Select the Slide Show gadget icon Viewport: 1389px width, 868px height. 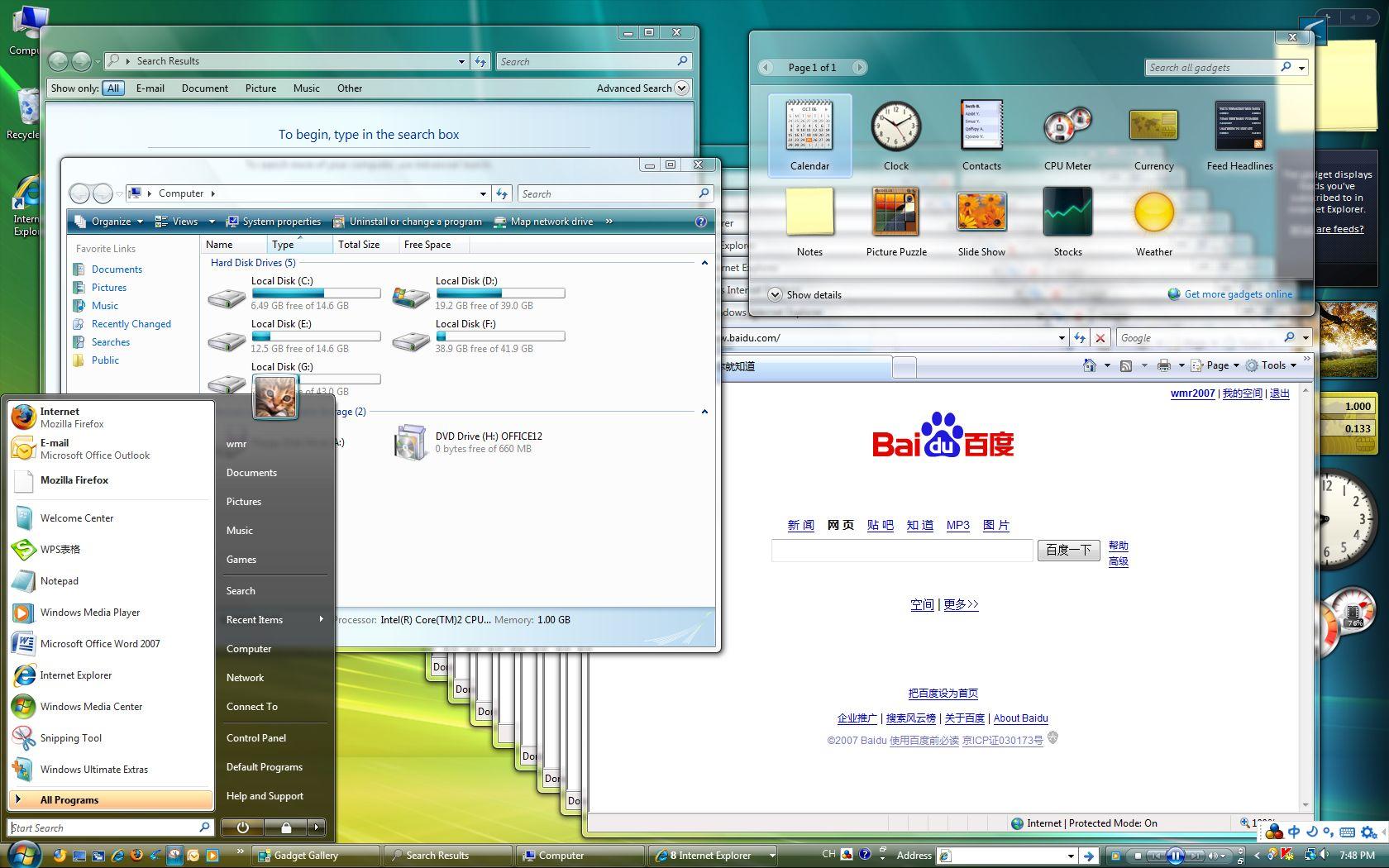point(981,212)
